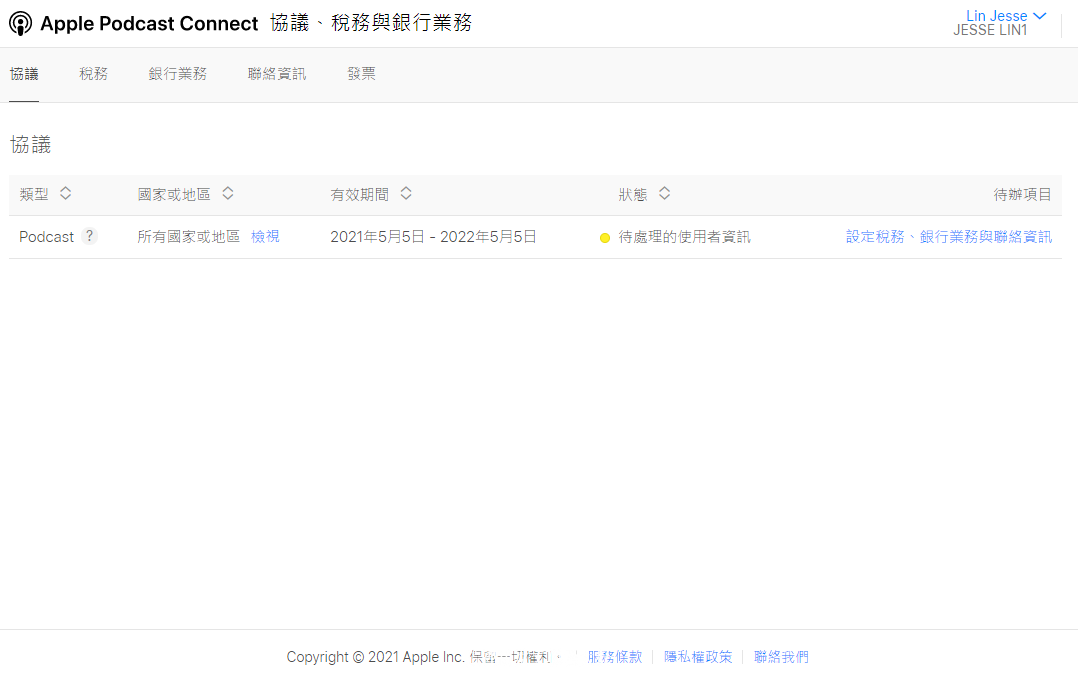
Task: Sort by 國家或地區 column arrows
Action: point(228,193)
